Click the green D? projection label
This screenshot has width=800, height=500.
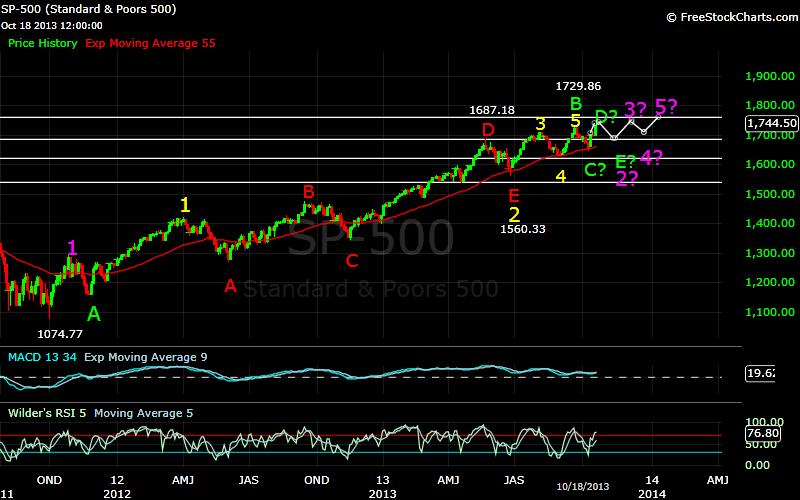pos(607,117)
